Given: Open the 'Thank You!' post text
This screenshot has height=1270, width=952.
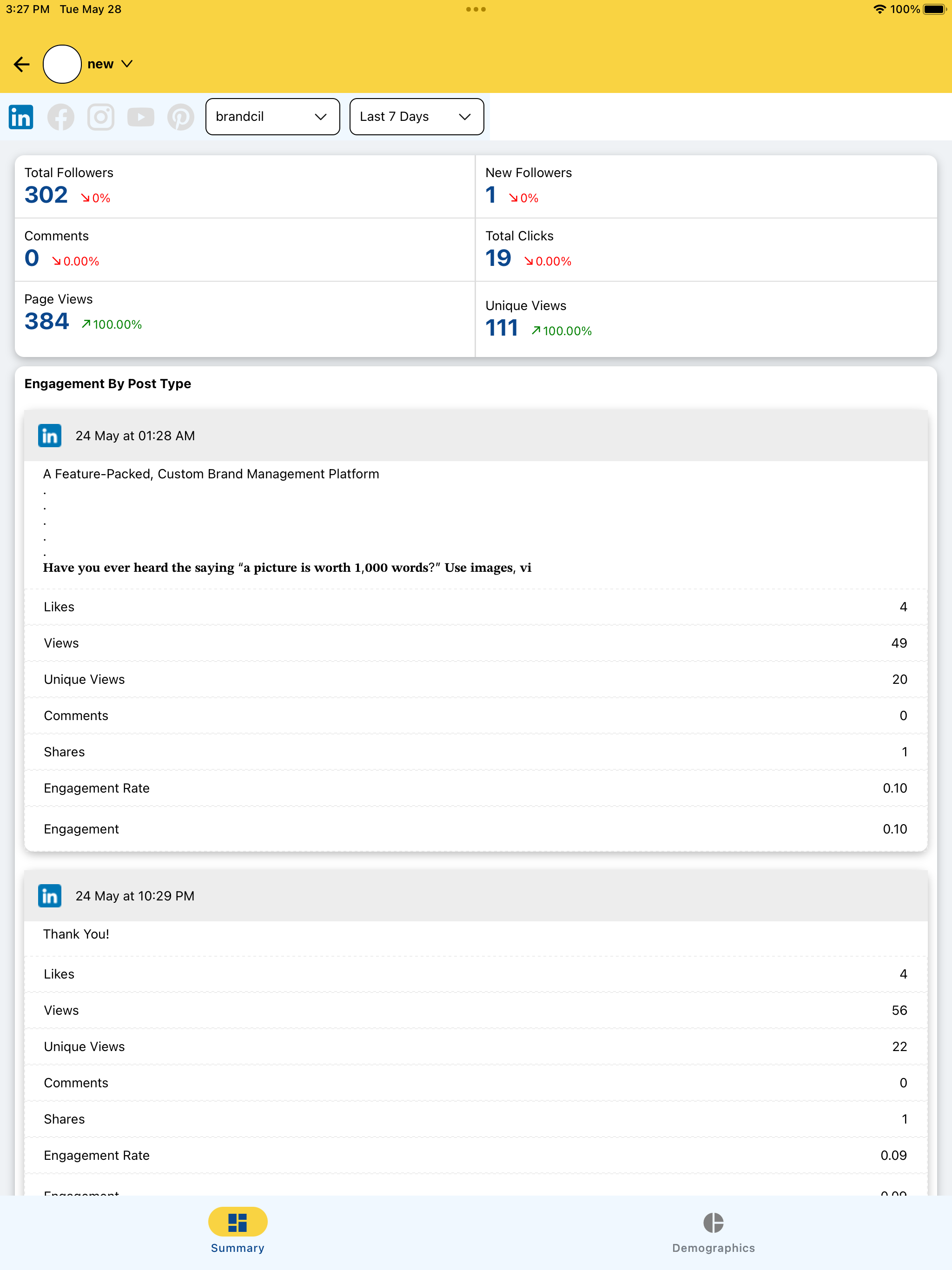Looking at the screenshot, I should [76, 934].
